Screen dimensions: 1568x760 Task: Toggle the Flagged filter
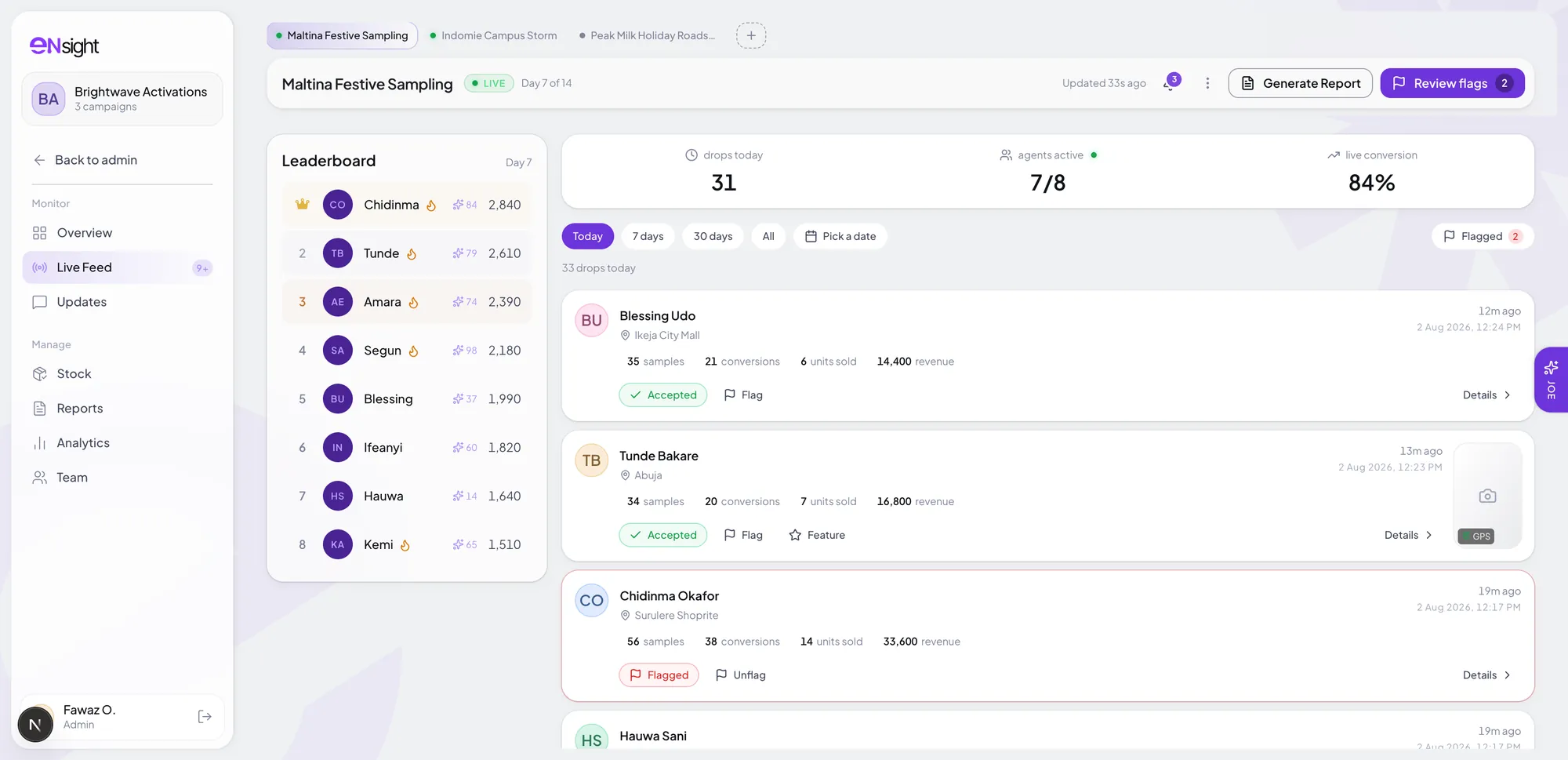[x=1483, y=236]
